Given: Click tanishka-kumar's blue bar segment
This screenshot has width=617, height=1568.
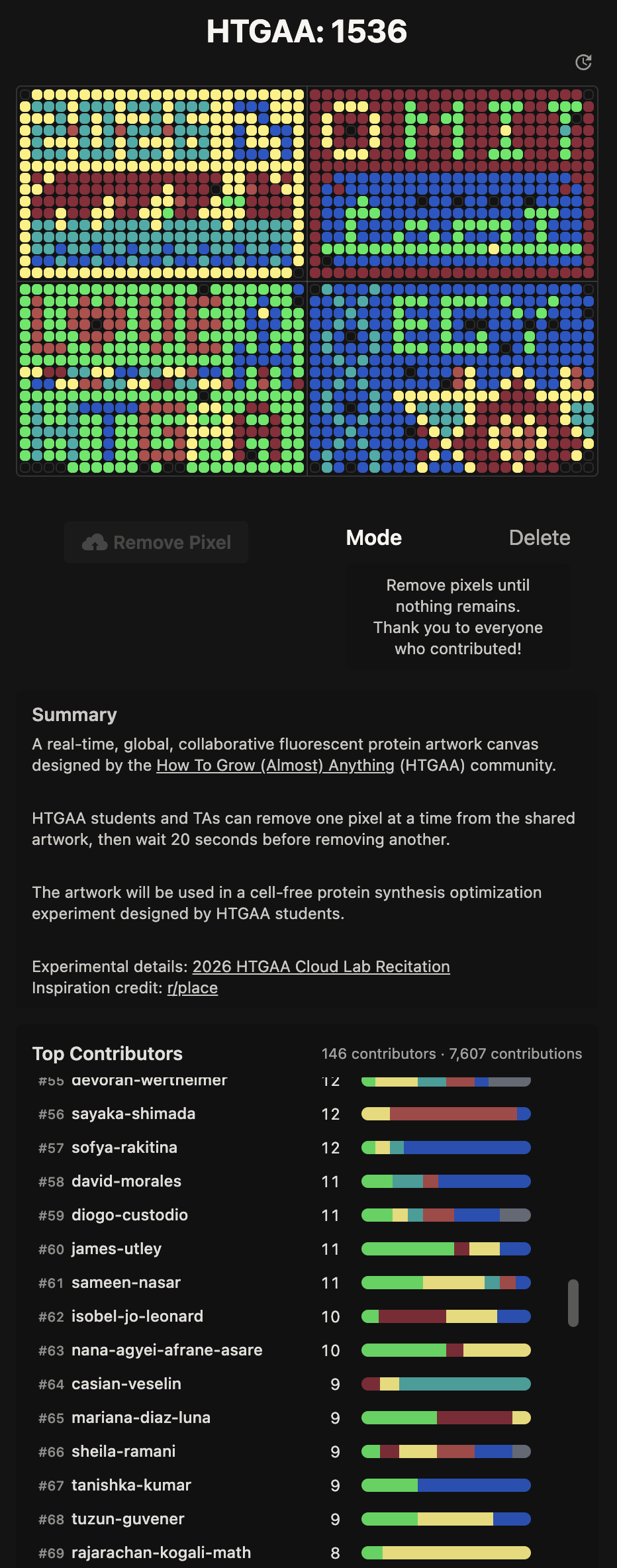Looking at the screenshot, I should tap(474, 1485).
